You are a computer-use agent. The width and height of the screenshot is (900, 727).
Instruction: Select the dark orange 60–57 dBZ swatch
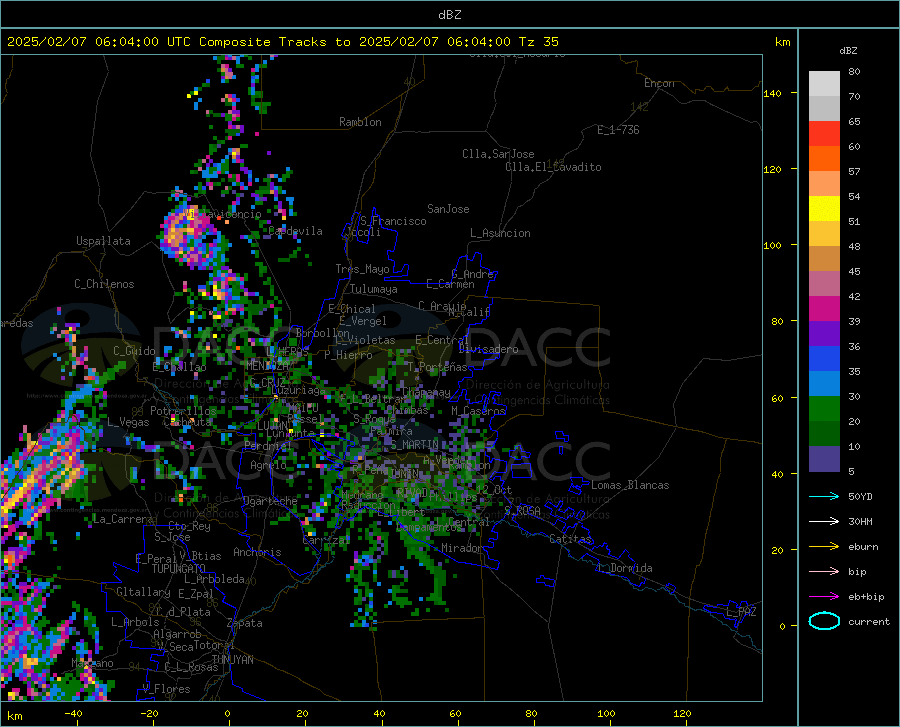tap(824, 159)
